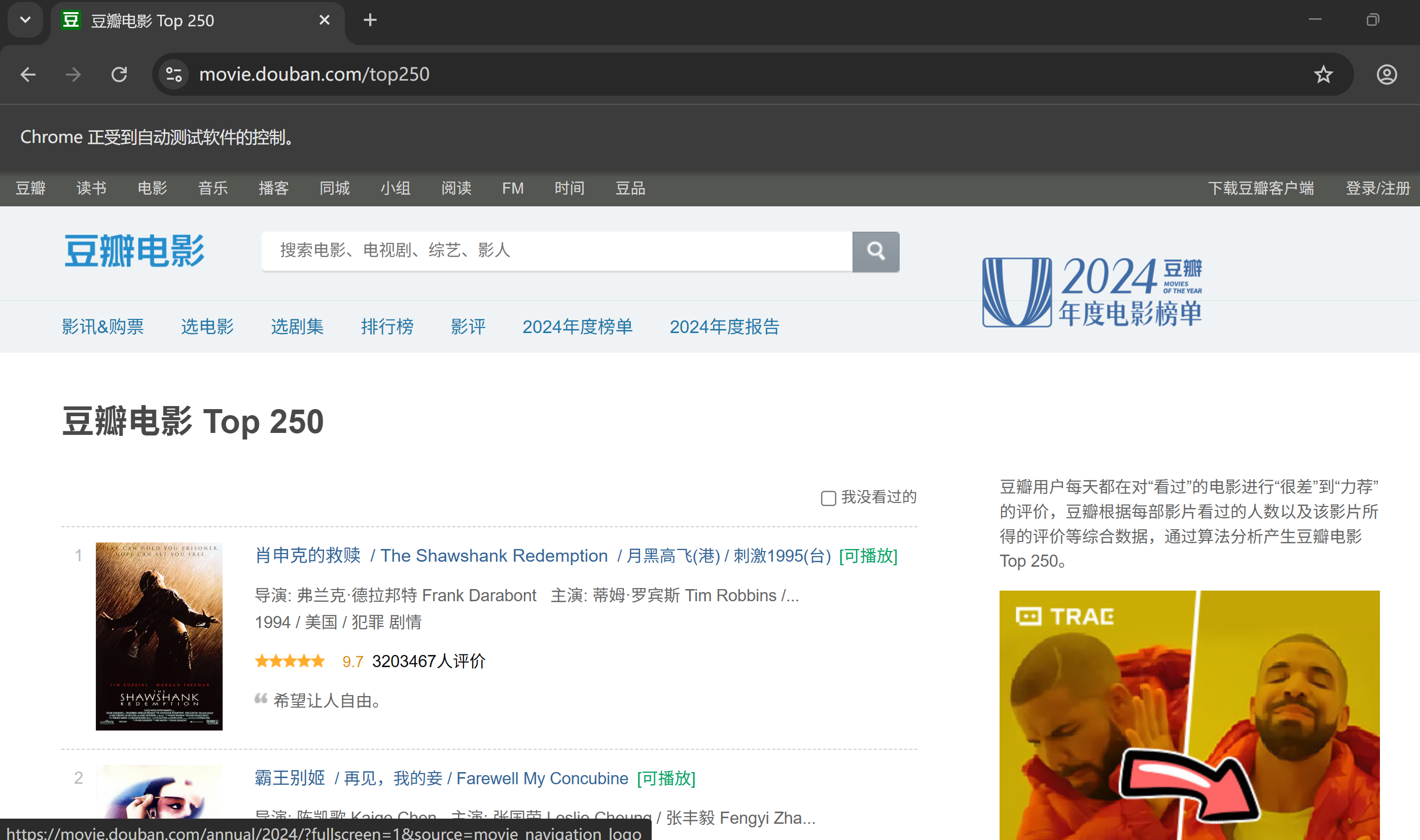Open FM in the top site bar
This screenshot has width=1420, height=840.
[512, 188]
